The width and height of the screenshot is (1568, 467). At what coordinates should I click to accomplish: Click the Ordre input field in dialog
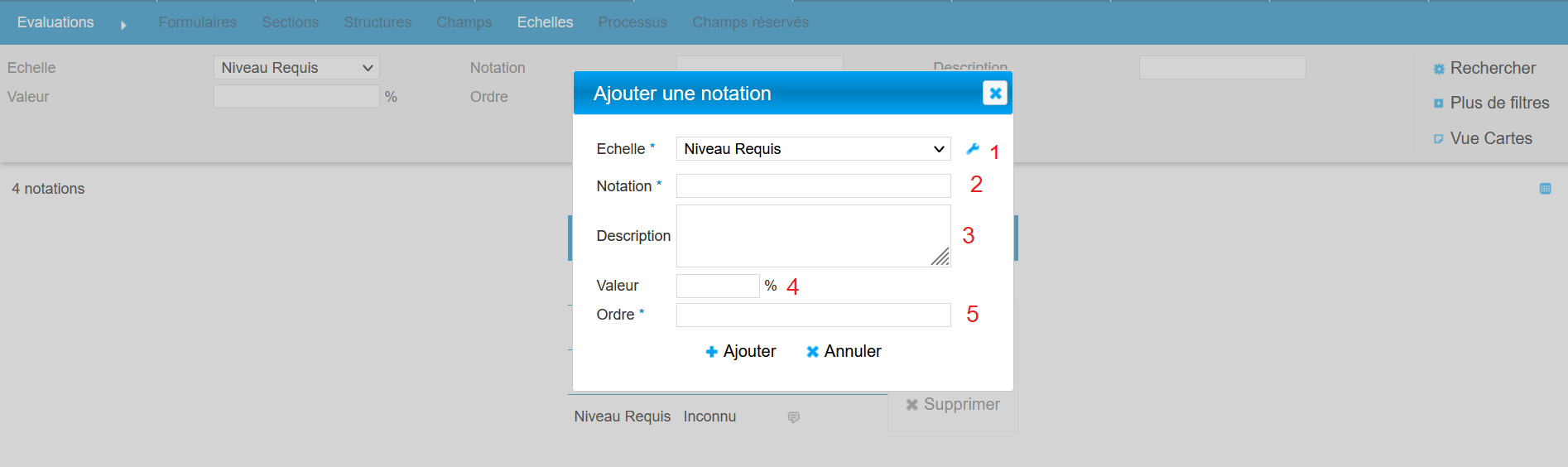(813, 315)
